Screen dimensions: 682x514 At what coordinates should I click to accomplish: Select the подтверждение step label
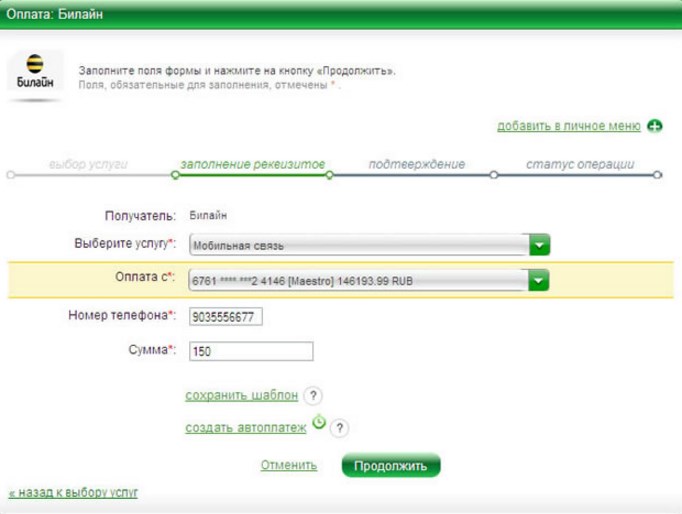416,163
